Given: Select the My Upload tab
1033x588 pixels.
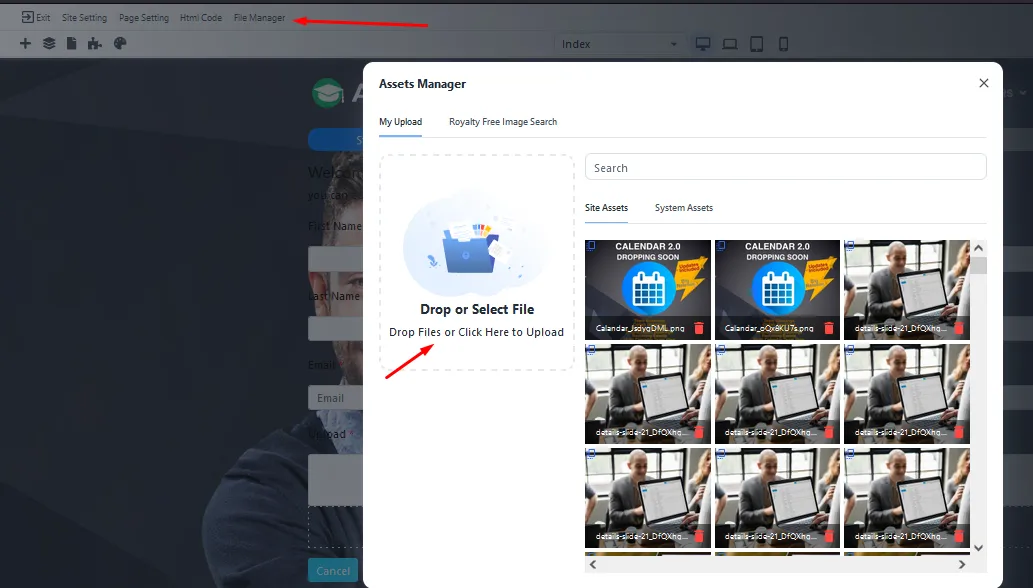Looking at the screenshot, I should [401, 122].
